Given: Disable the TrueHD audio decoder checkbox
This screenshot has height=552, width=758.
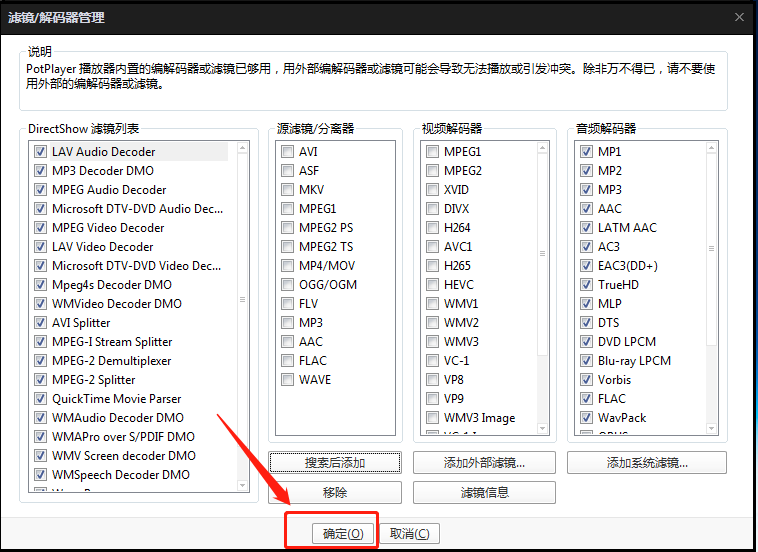Looking at the screenshot, I should (587, 285).
